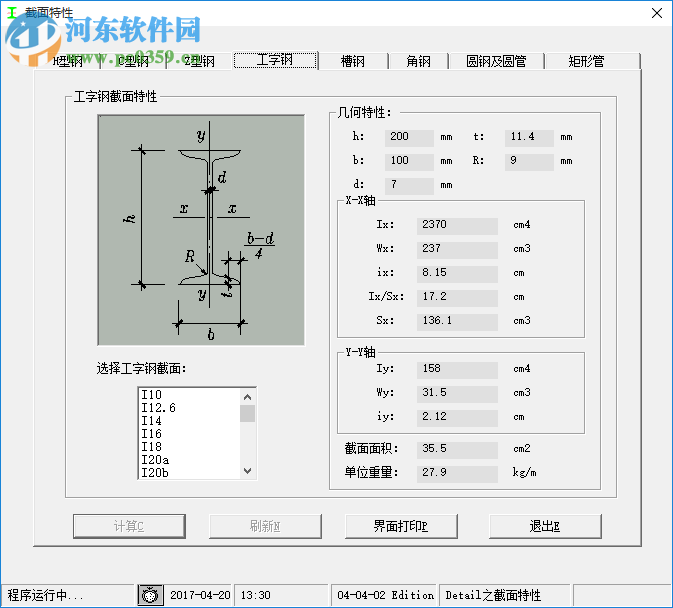
Task: Click the 单位重量 field showing 27.9
Action: (457, 473)
